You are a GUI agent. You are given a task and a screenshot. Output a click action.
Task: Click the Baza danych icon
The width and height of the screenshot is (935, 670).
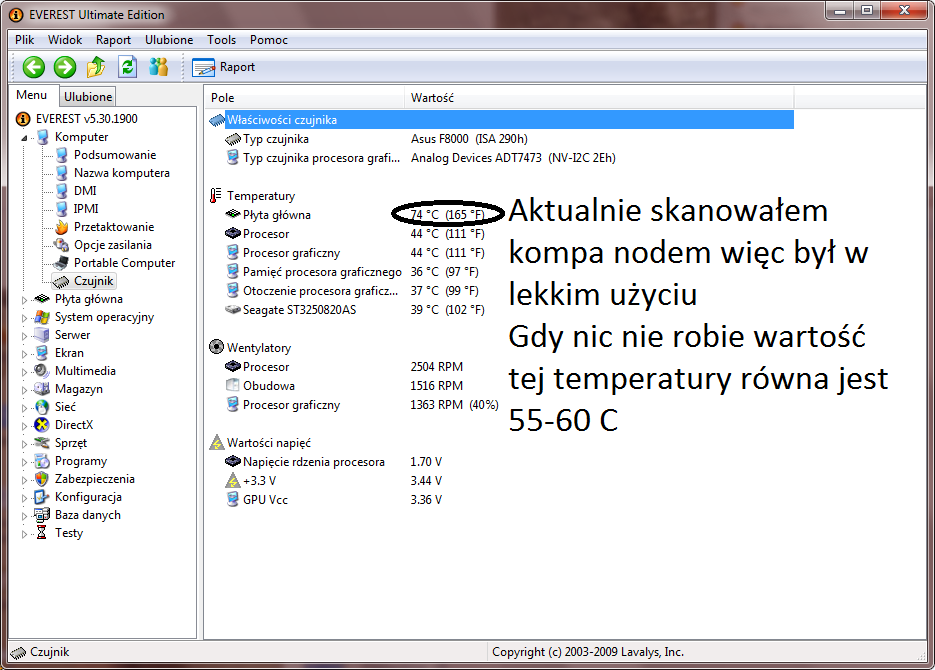[42, 515]
